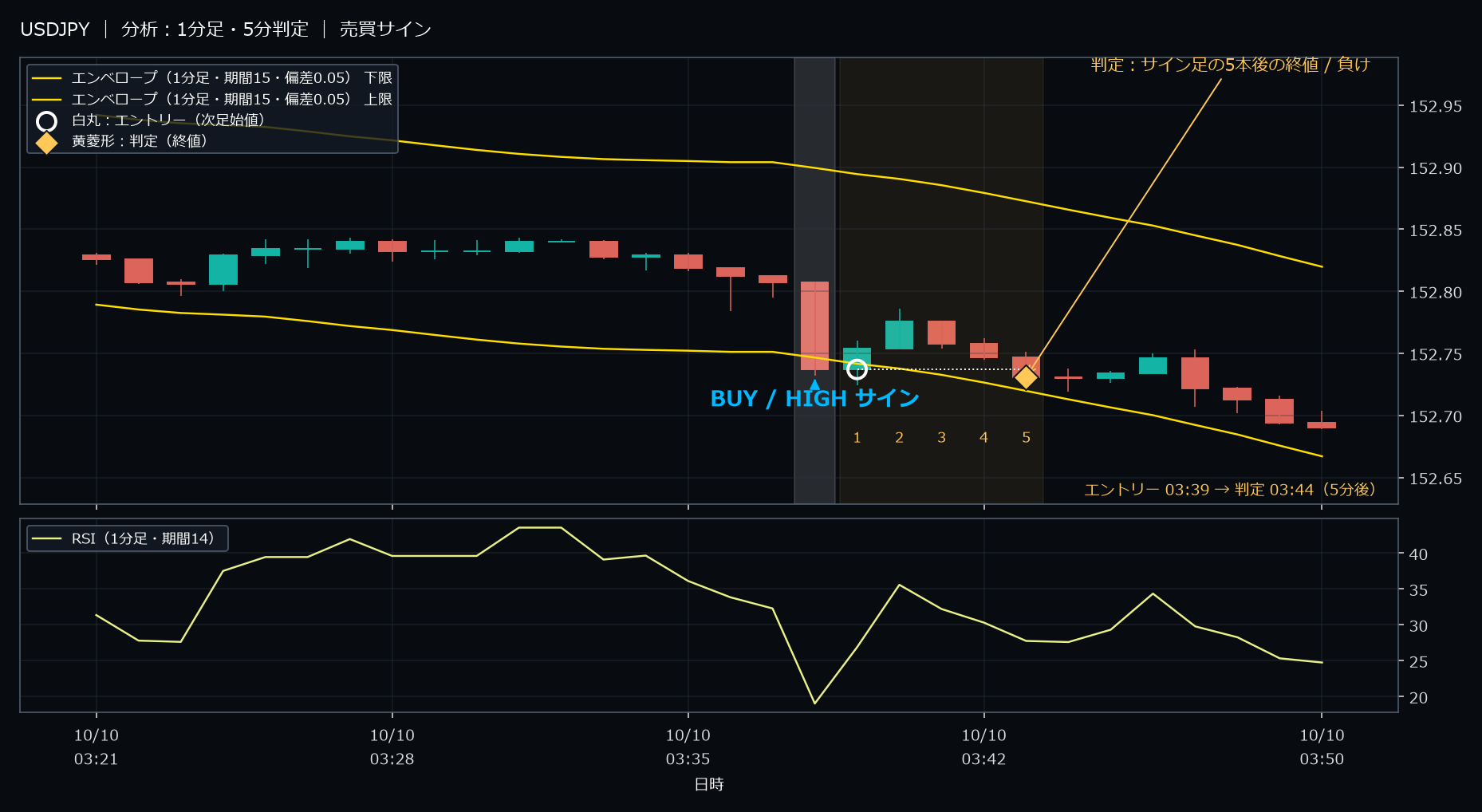Click the white circle entry marker on the chart
This screenshot has width=1482, height=812.
pos(857,369)
